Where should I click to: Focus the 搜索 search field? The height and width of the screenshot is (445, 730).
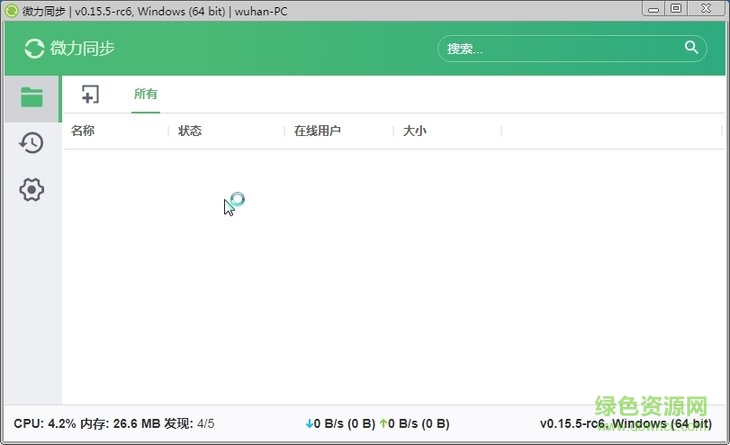tap(572, 48)
